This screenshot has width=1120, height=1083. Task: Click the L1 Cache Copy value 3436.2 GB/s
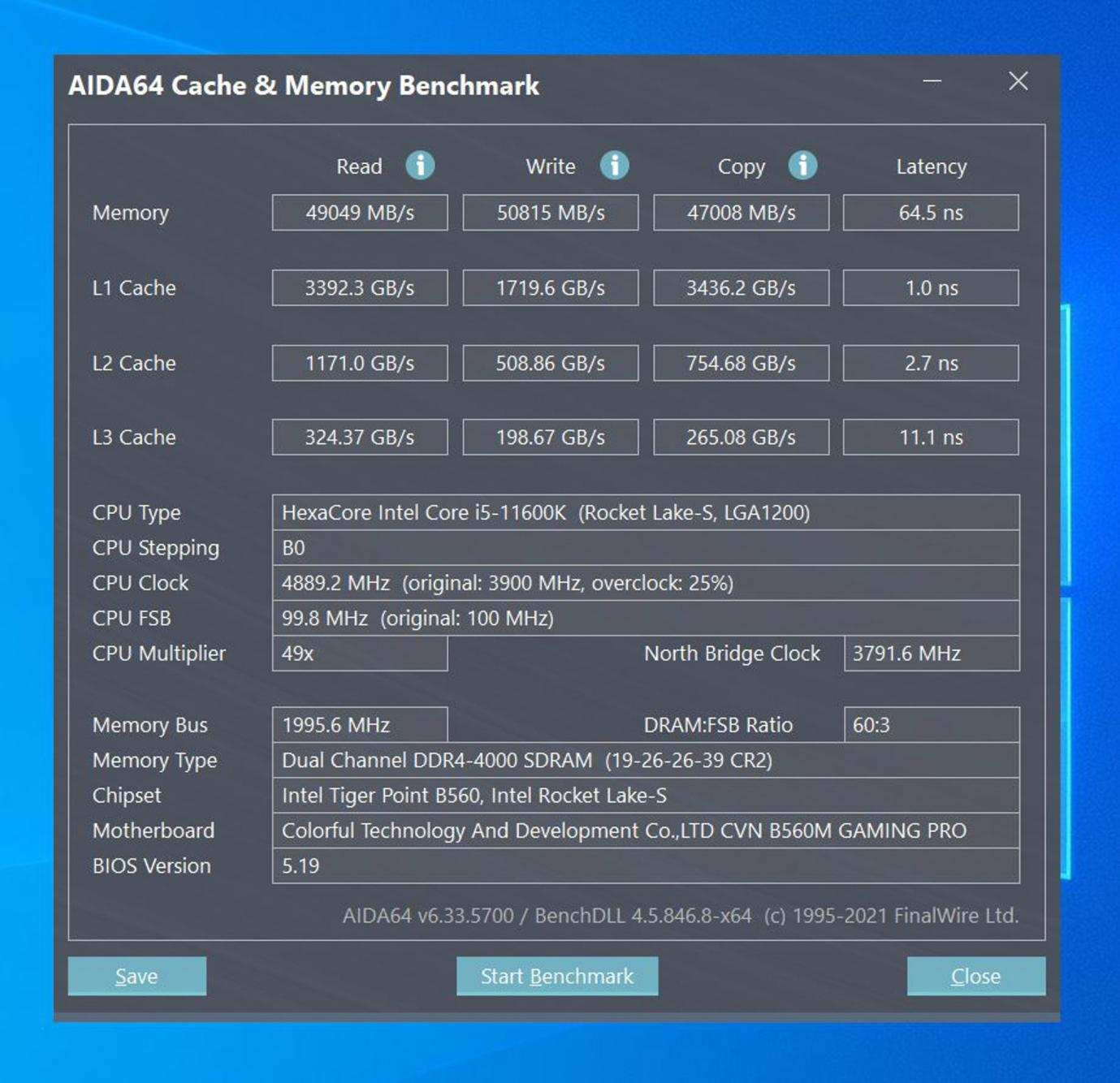(742, 288)
